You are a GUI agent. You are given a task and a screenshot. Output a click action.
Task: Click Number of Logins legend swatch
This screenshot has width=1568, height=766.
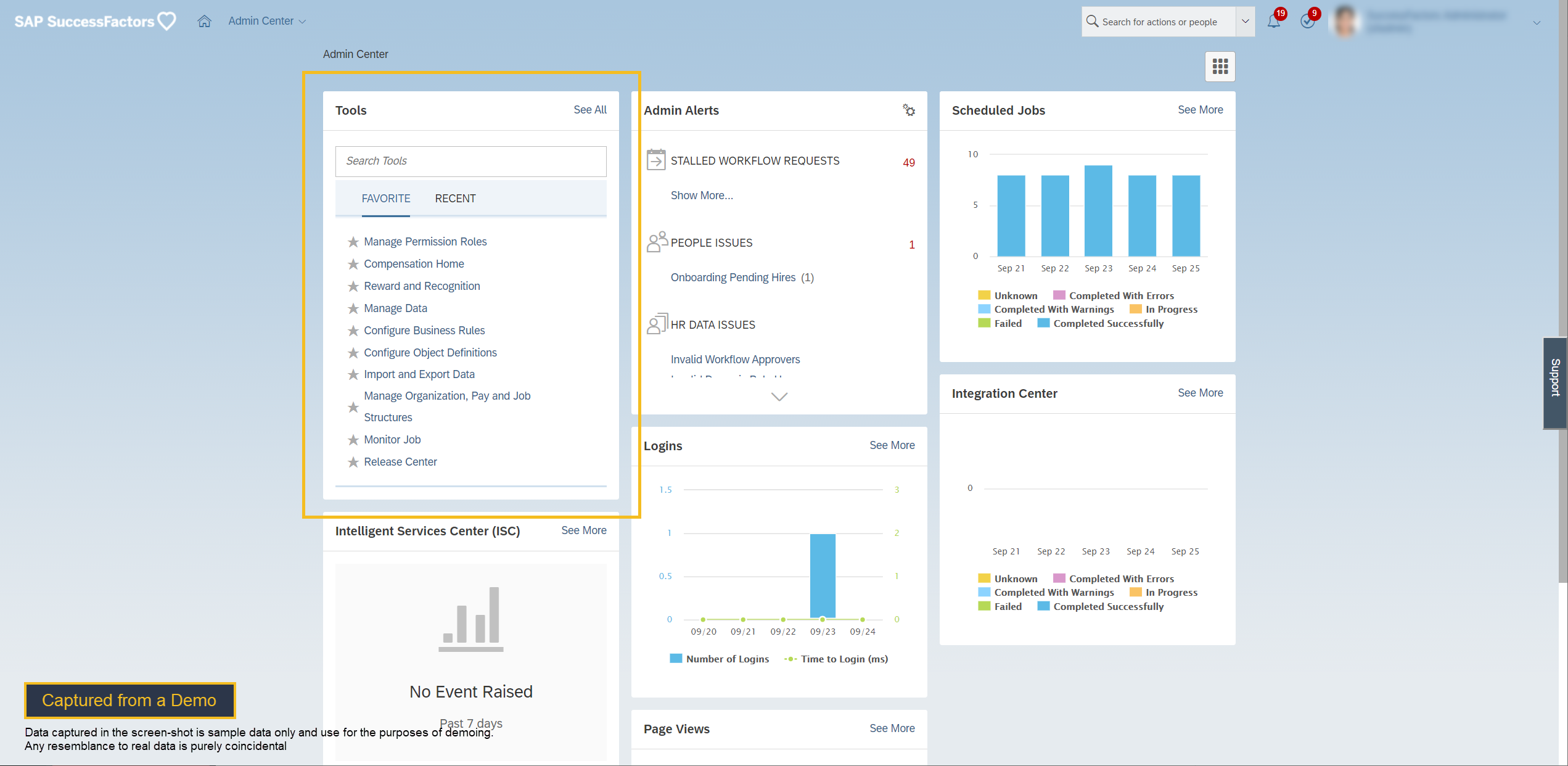tap(676, 659)
